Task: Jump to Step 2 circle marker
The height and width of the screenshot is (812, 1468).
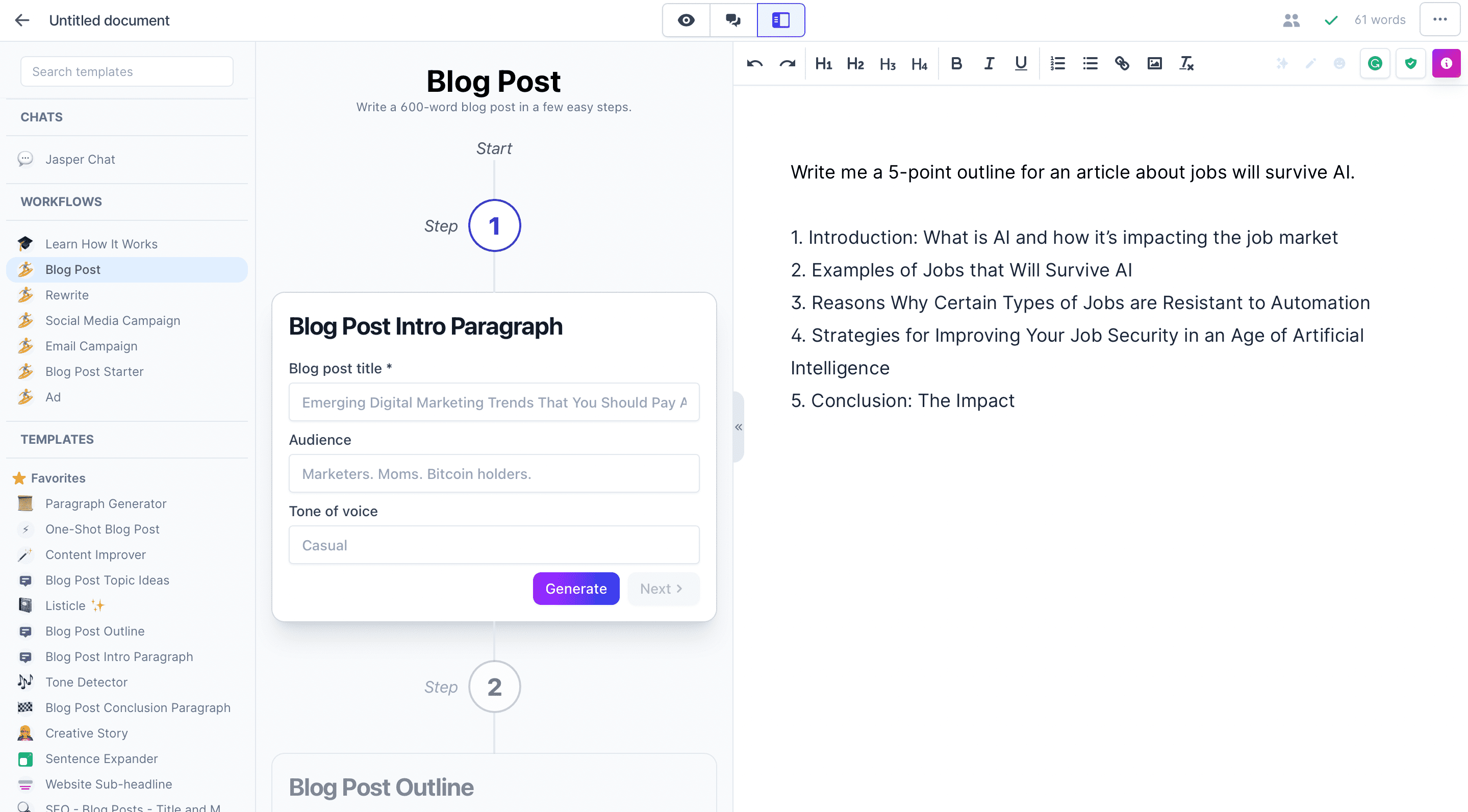Action: click(x=494, y=687)
